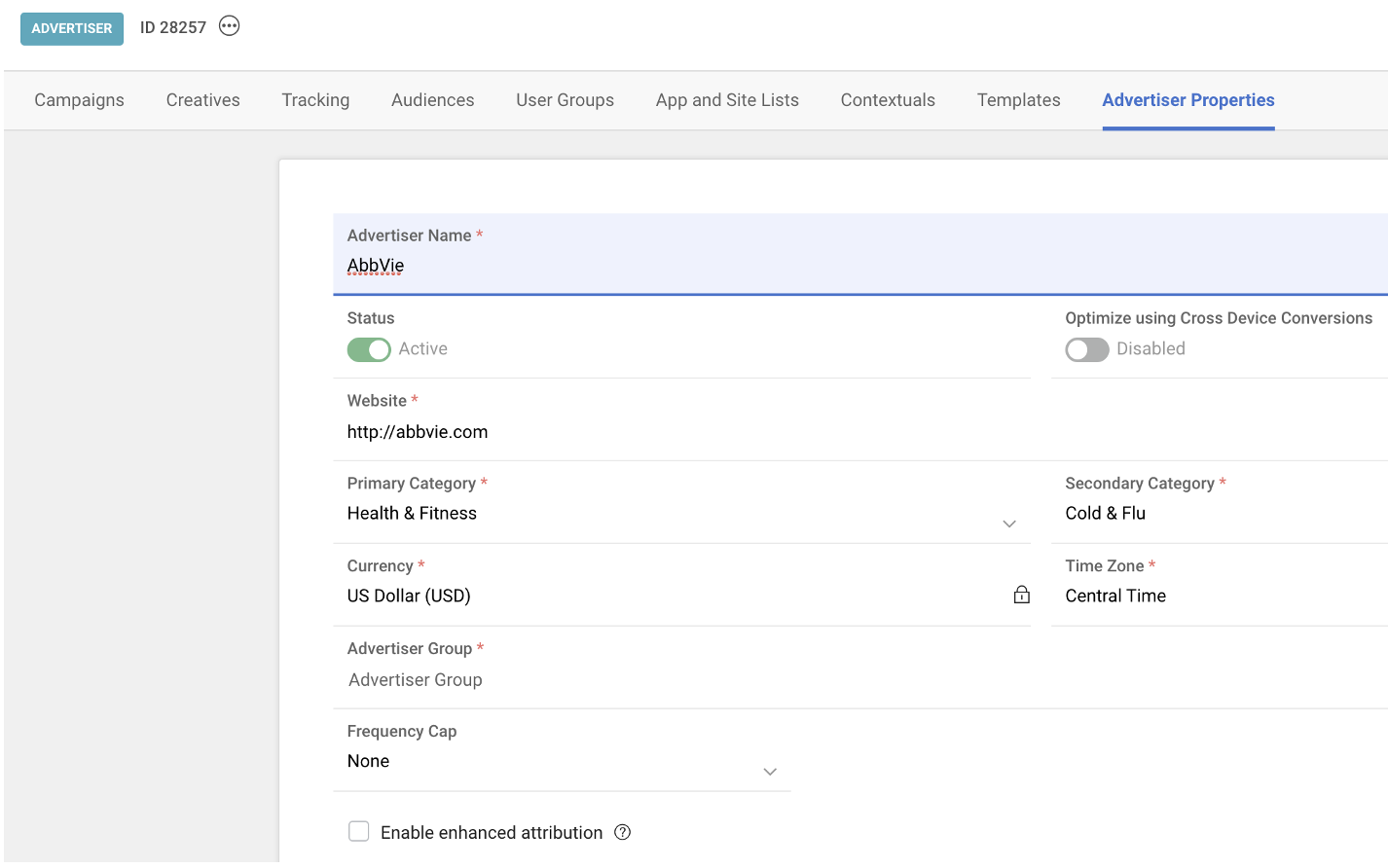Toggle the Active status switch
The height and width of the screenshot is (868, 1388).
point(369,349)
